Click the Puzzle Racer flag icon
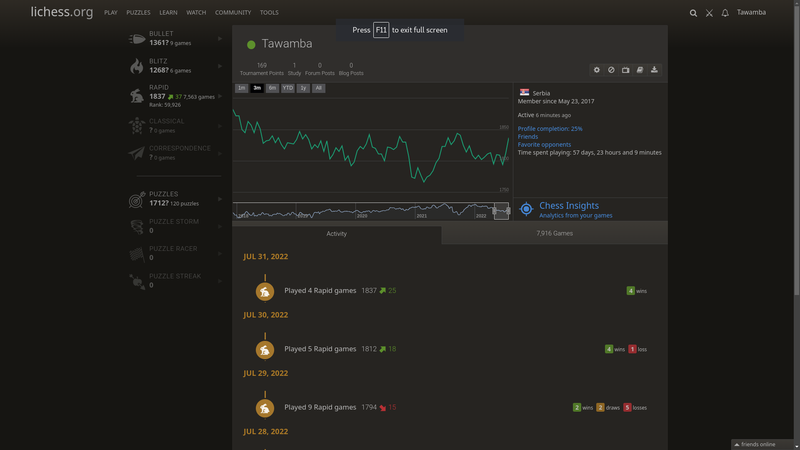The width and height of the screenshot is (800, 450). coord(137,254)
